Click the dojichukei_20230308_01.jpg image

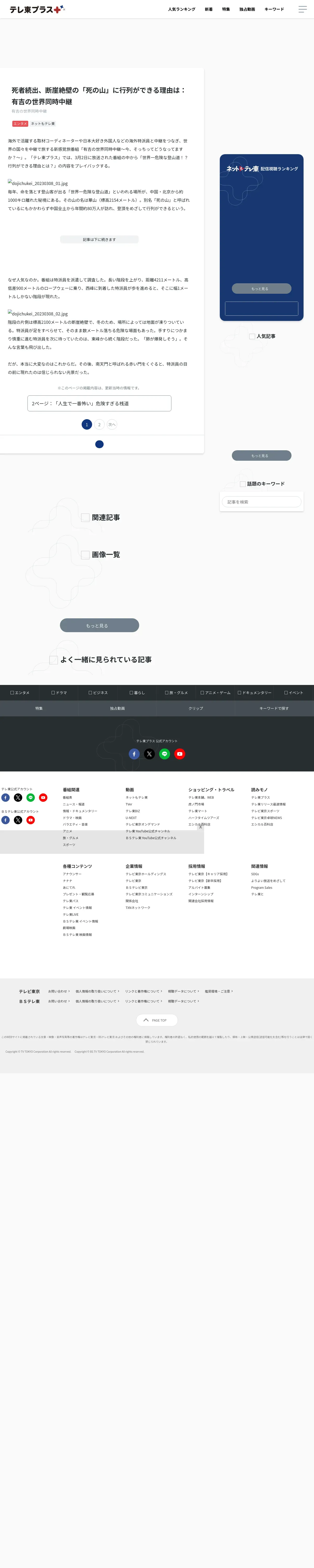(38, 183)
